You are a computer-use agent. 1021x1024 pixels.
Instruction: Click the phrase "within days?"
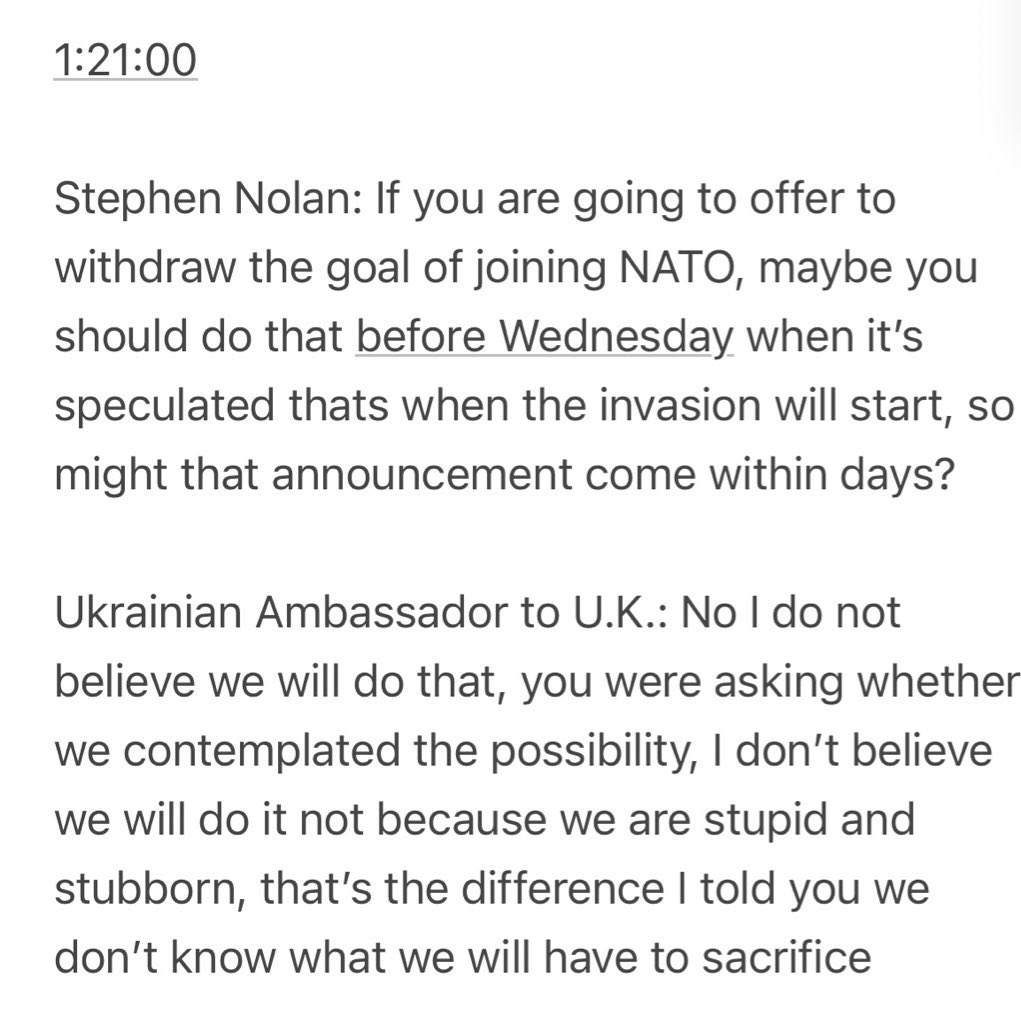click(832, 475)
